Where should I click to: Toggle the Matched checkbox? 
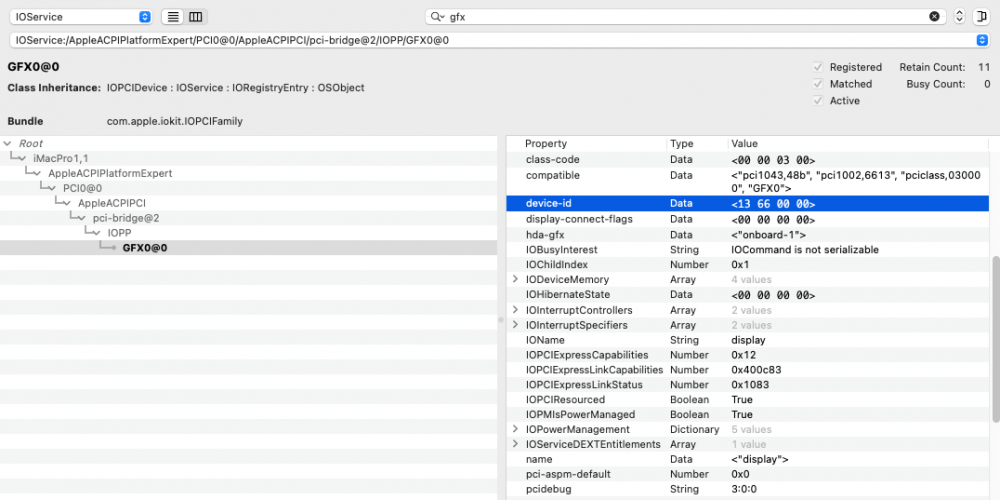pyautogui.click(x=818, y=84)
